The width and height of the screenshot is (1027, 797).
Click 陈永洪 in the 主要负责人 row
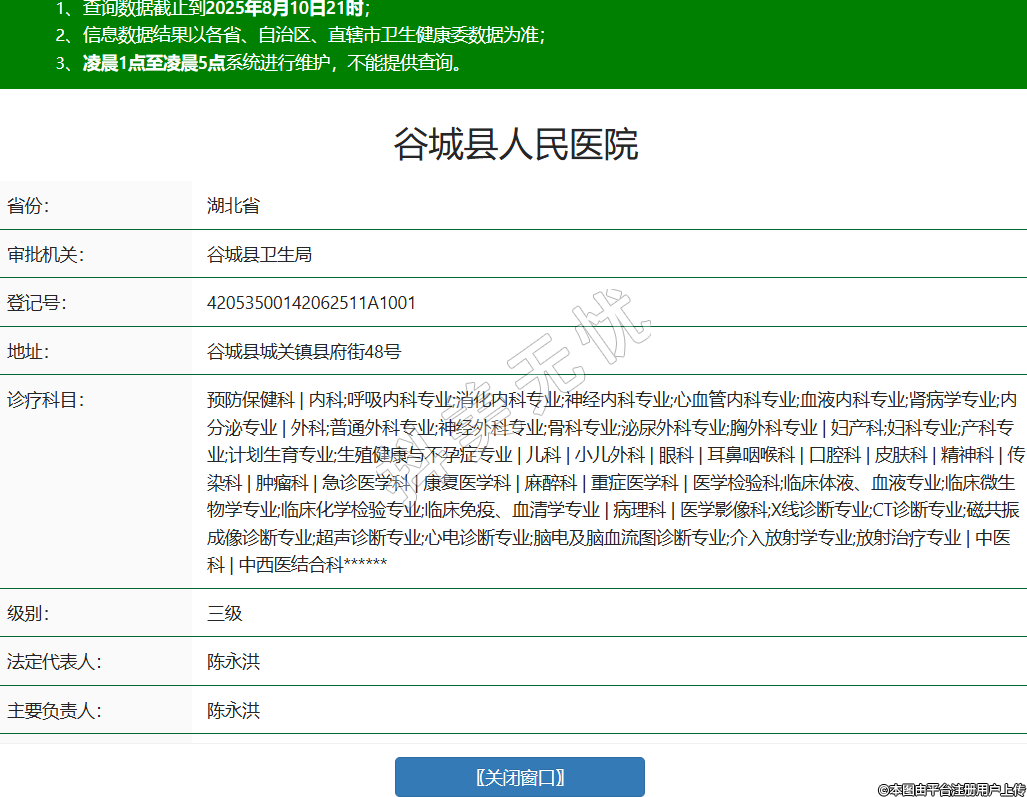233,711
